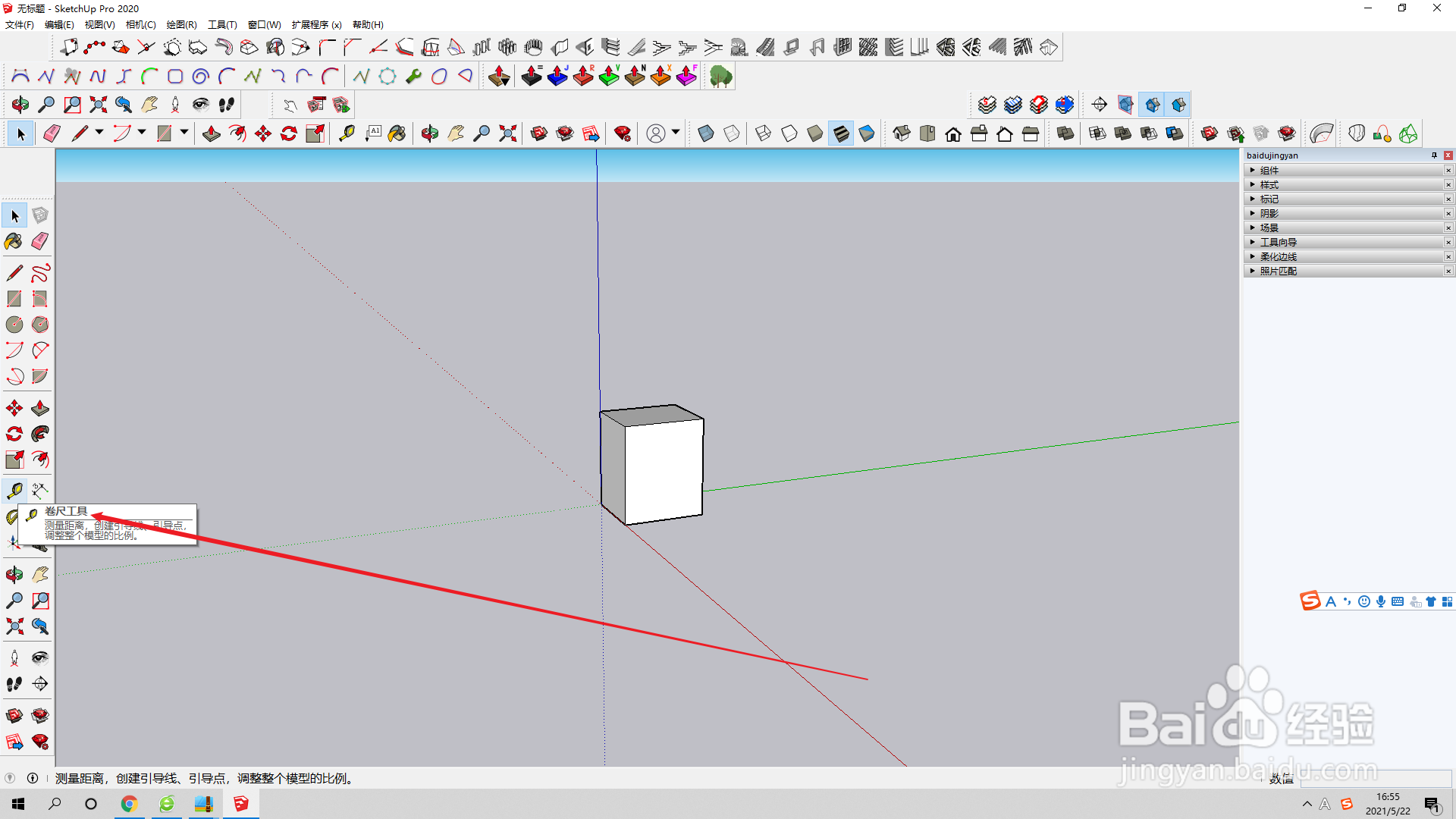Open the 扩展程序 (x) menu
Viewport: 1456px width, 819px height.
pyautogui.click(x=316, y=25)
